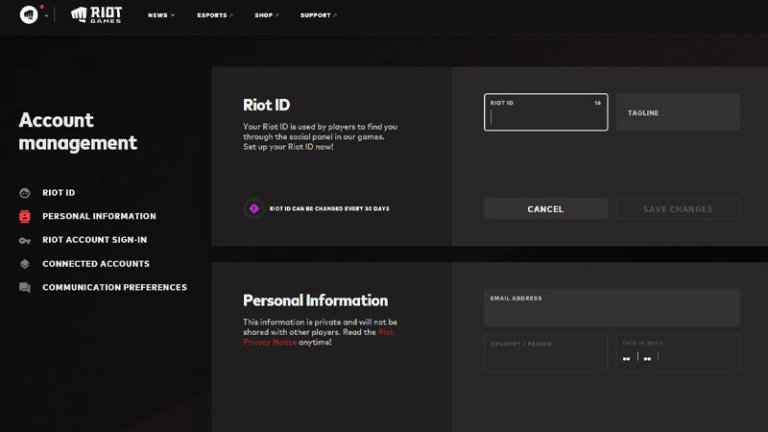Viewport: 768px width, 432px height.
Task: Select the Date of Birth field
Action: point(677,353)
